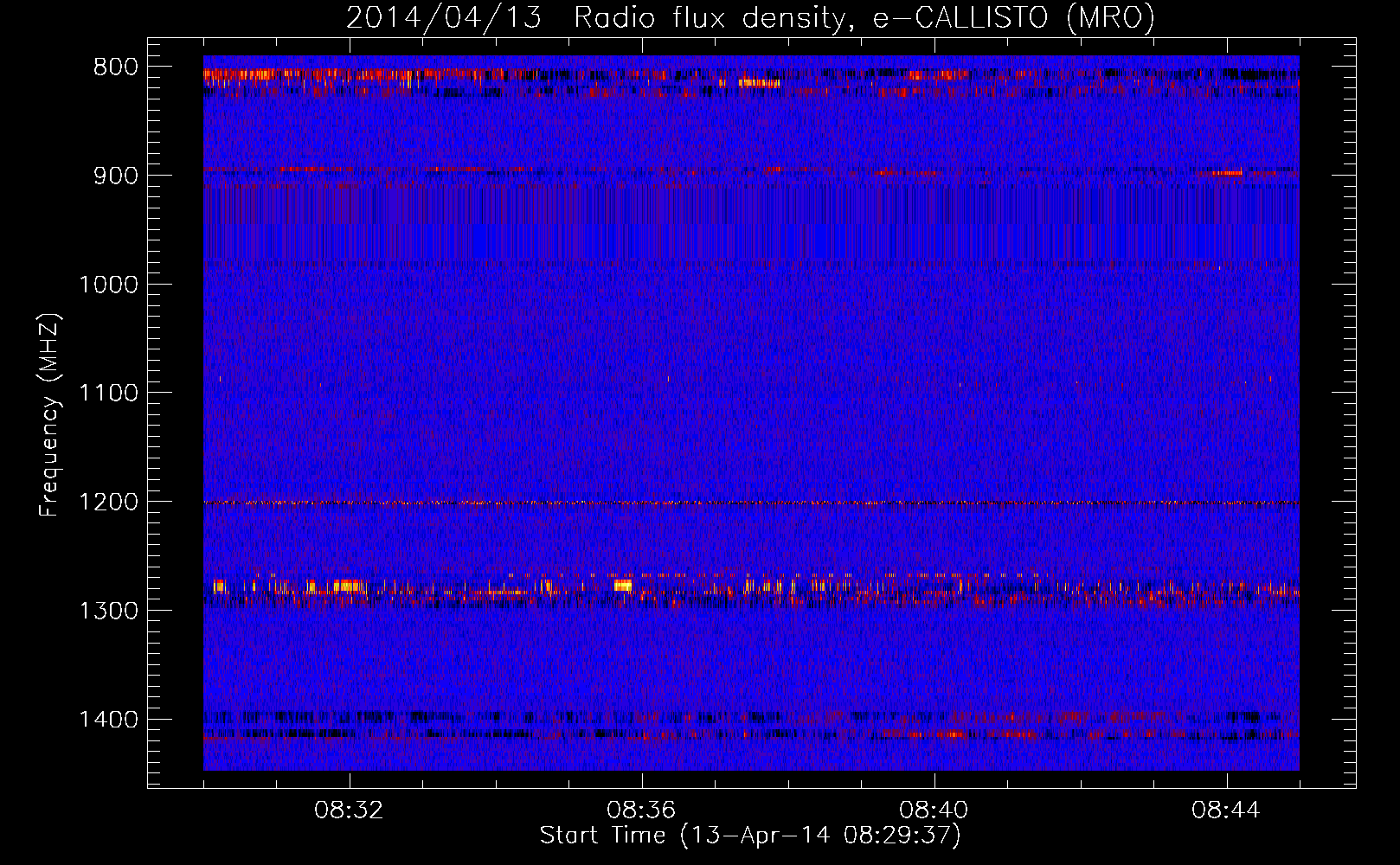1400x865 pixels.
Task: Click the 08:44 time axis label
Action: point(1227,811)
